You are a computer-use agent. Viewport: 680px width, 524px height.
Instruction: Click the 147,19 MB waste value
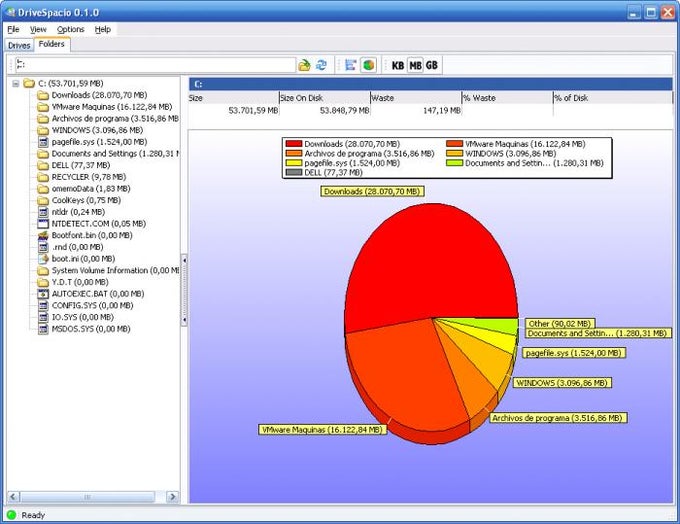(x=441, y=111)
